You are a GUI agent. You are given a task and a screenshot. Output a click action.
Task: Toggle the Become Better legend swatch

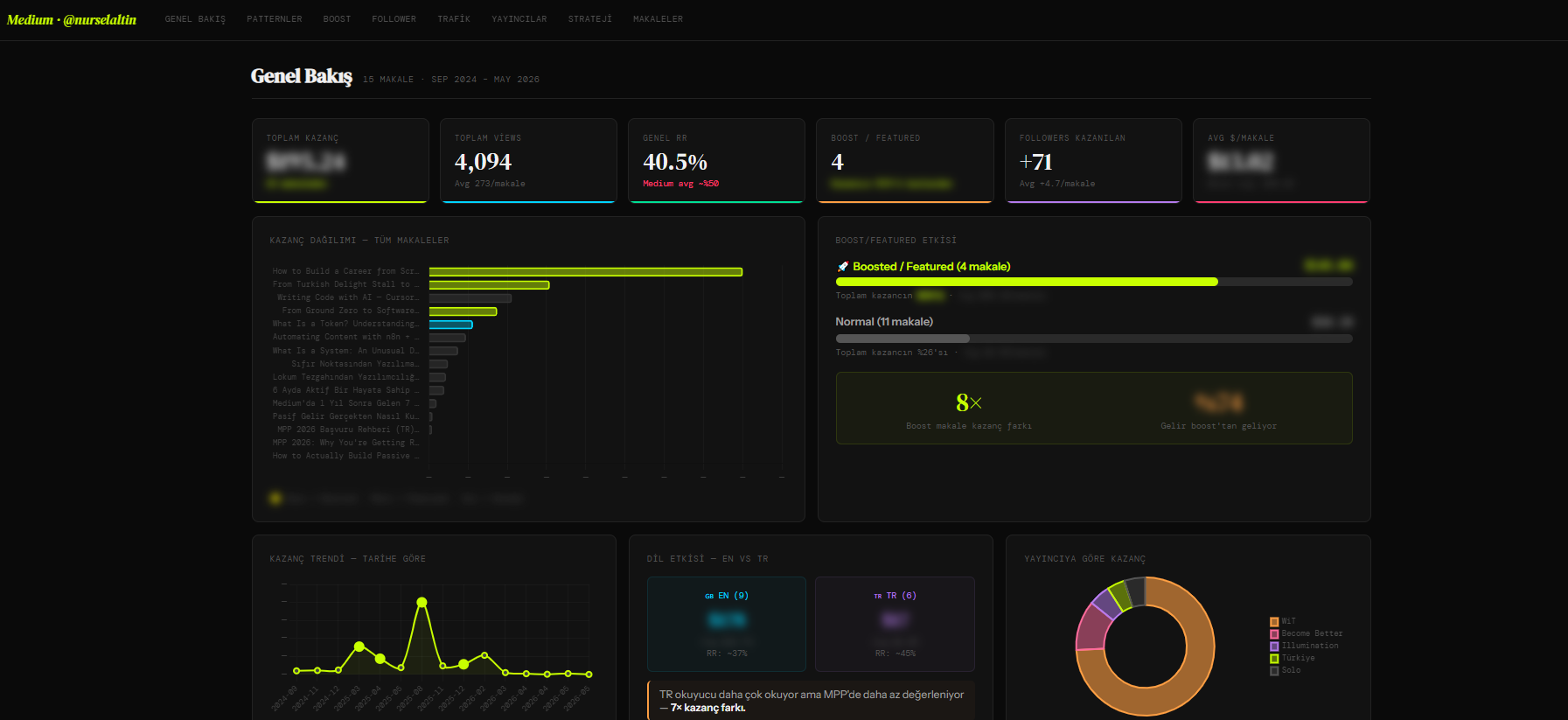coord(1274,634)
